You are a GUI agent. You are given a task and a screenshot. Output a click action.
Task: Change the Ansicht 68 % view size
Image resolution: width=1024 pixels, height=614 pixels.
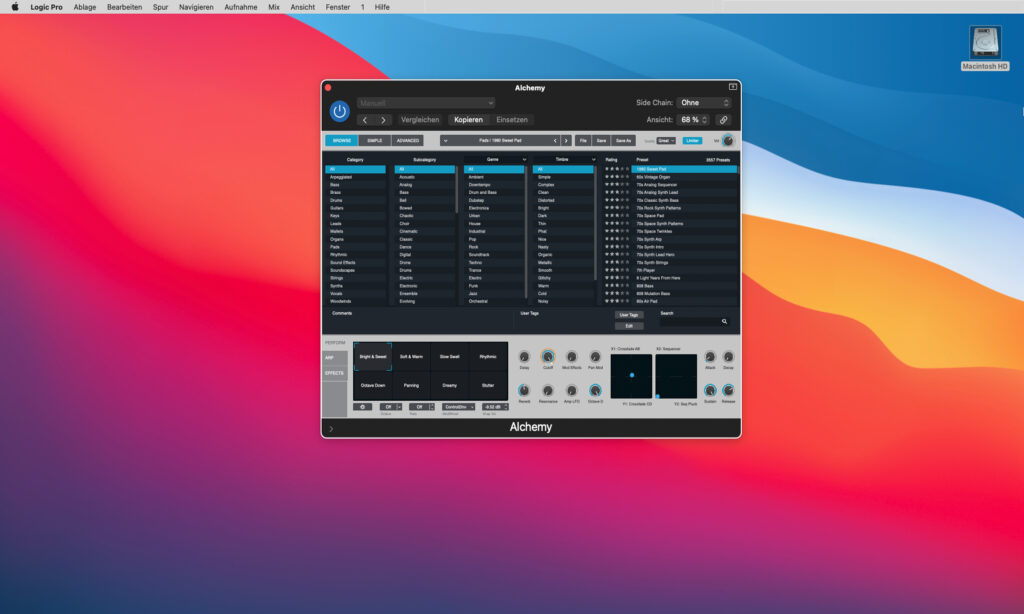point(694,120)
